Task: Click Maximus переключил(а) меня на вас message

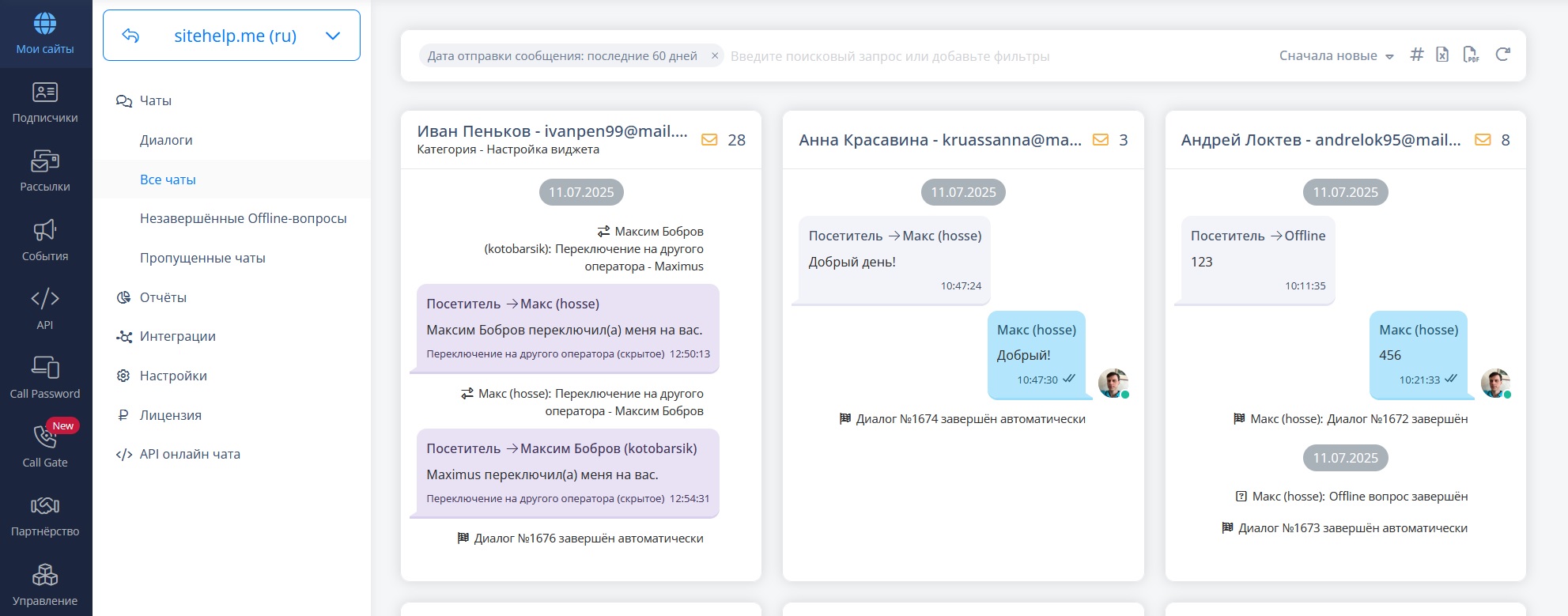Action: (568, 473)
